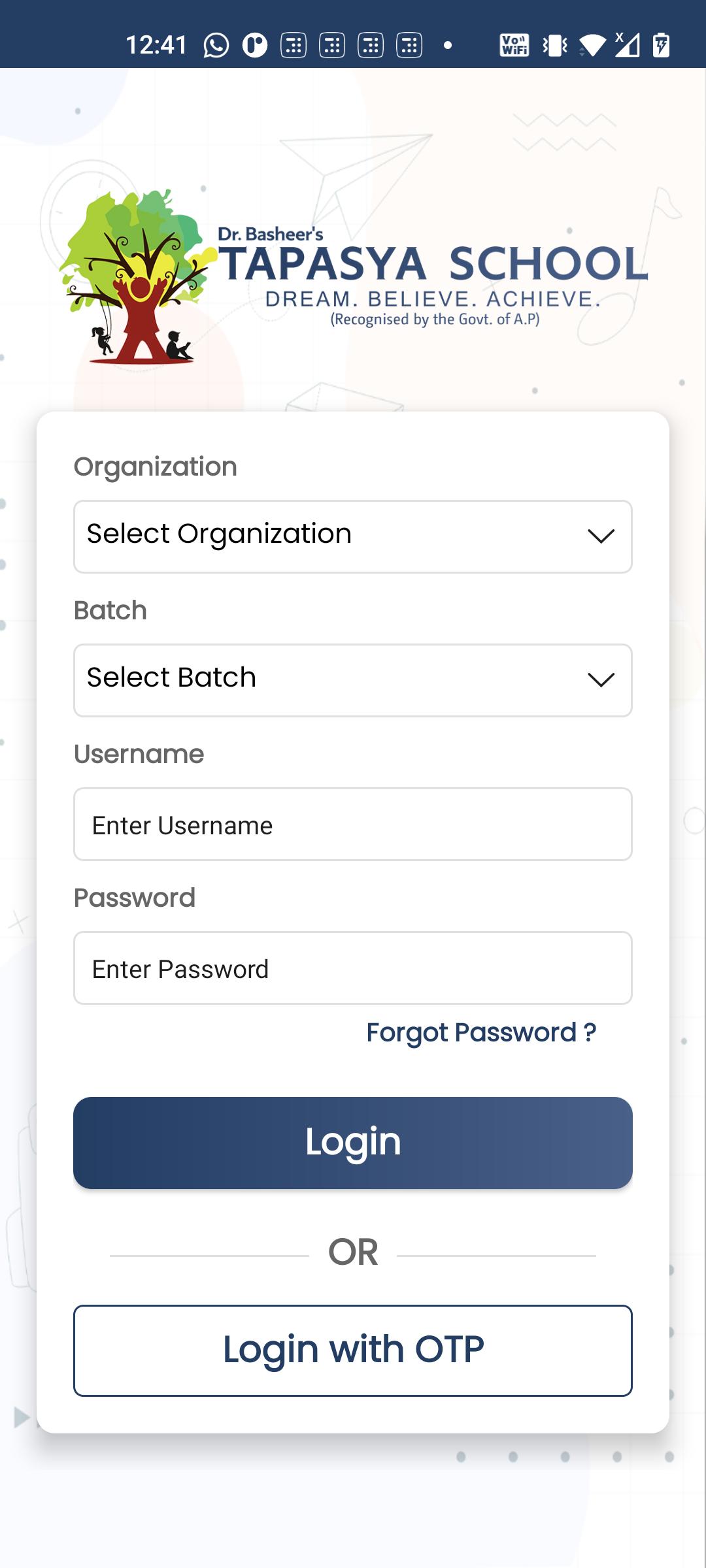The width and height of the screenshot is (706, 1568).
Task: Focus the Enter Password field
Action: (x=353, y=968)
